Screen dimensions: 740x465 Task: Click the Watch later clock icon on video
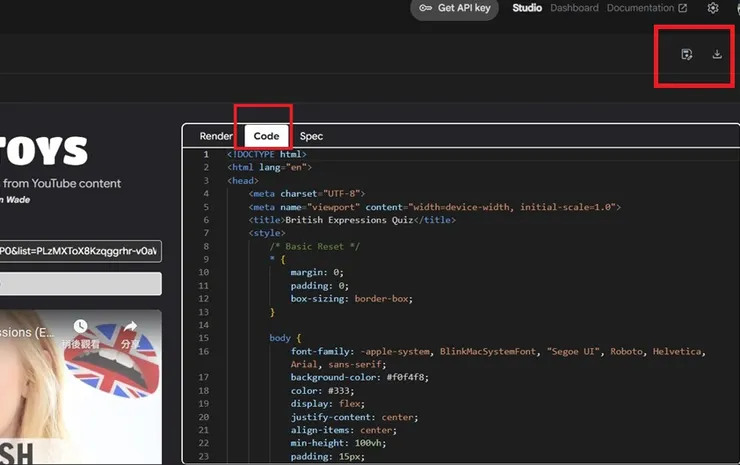point(80,326)
